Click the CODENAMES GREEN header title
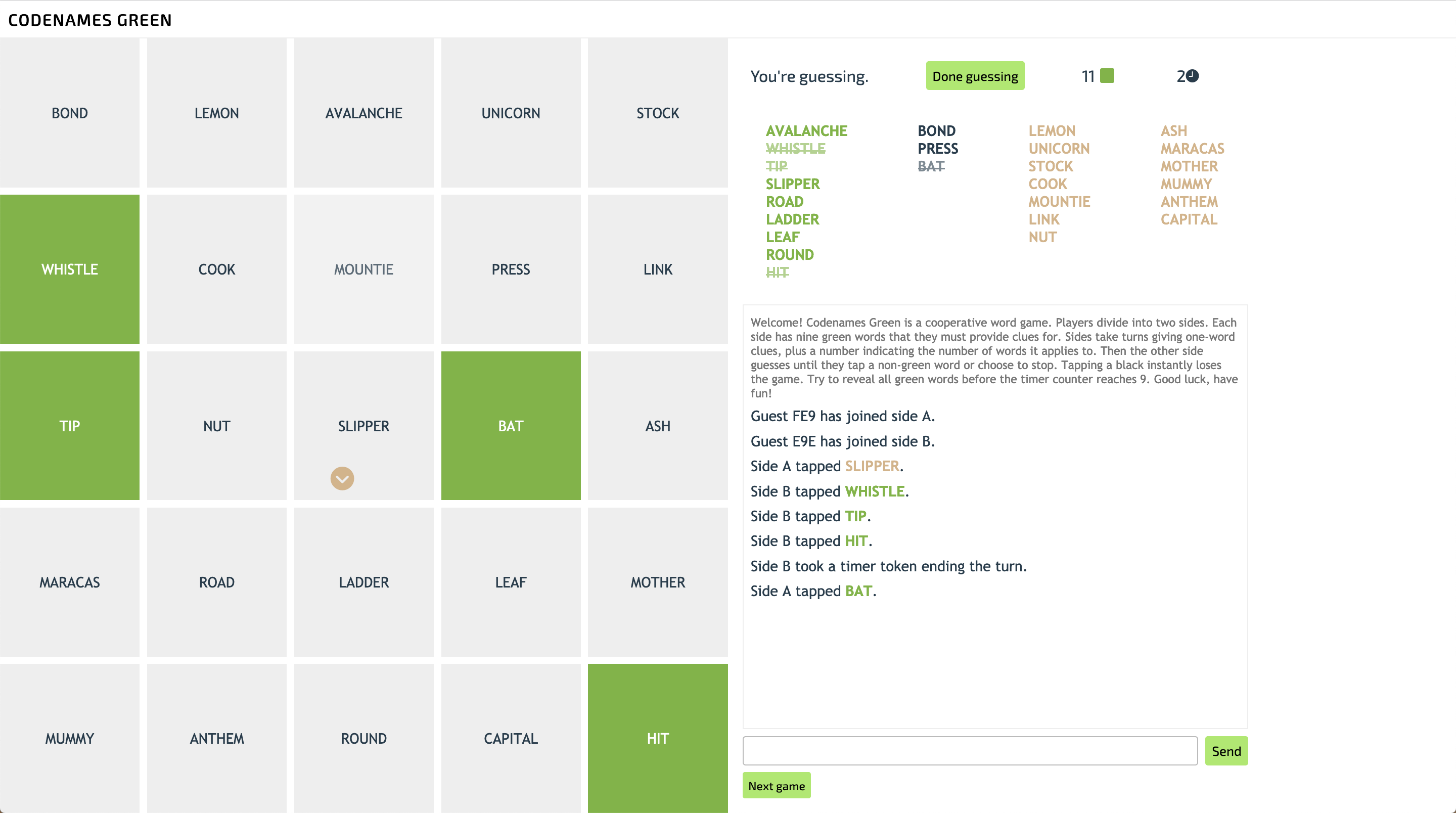1456x813 pixels. pyautogui.click(x=90, y=20)
